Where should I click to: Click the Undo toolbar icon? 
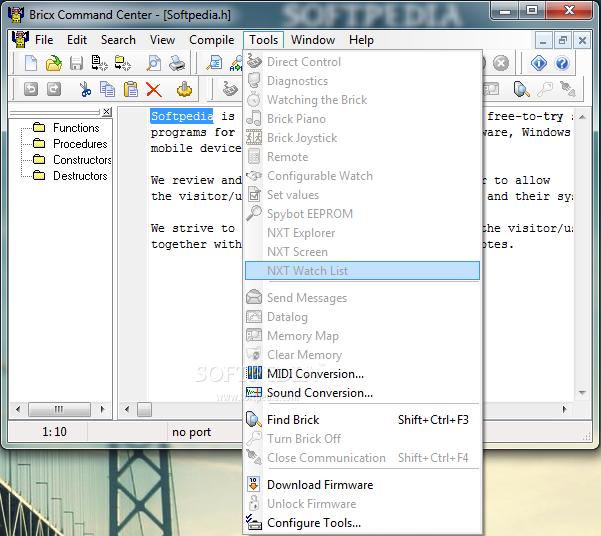pyautogui.click(x=31, y=89)
